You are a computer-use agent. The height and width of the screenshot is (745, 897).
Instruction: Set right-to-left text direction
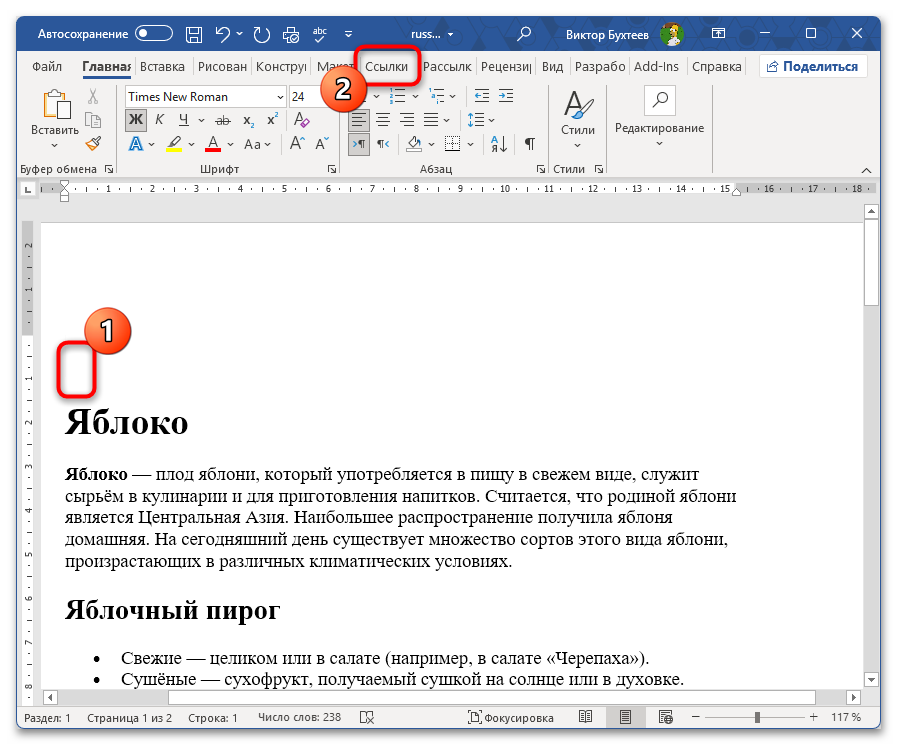point(383,144)
